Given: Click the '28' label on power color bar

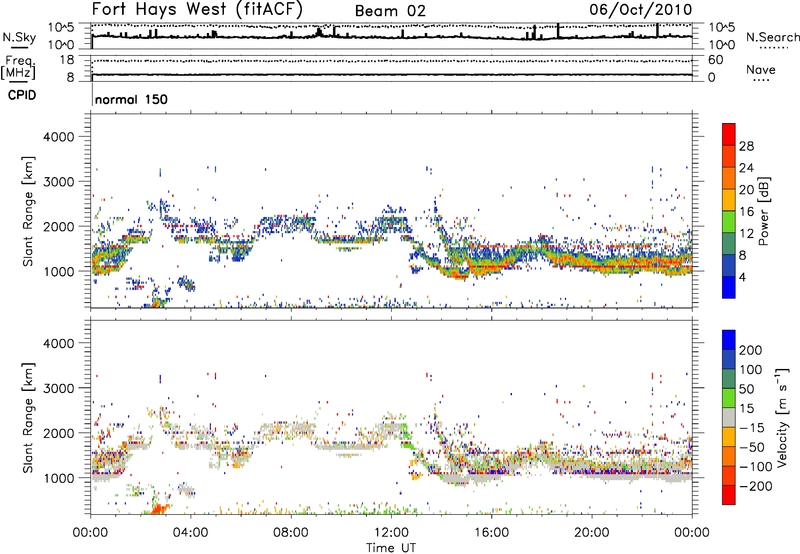Looking at the screenshot, I should click(746, 146).
